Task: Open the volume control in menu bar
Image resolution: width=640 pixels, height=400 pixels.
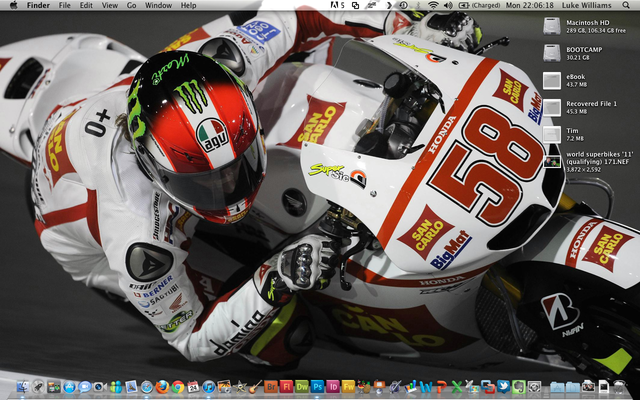Action: coord(448,5)
